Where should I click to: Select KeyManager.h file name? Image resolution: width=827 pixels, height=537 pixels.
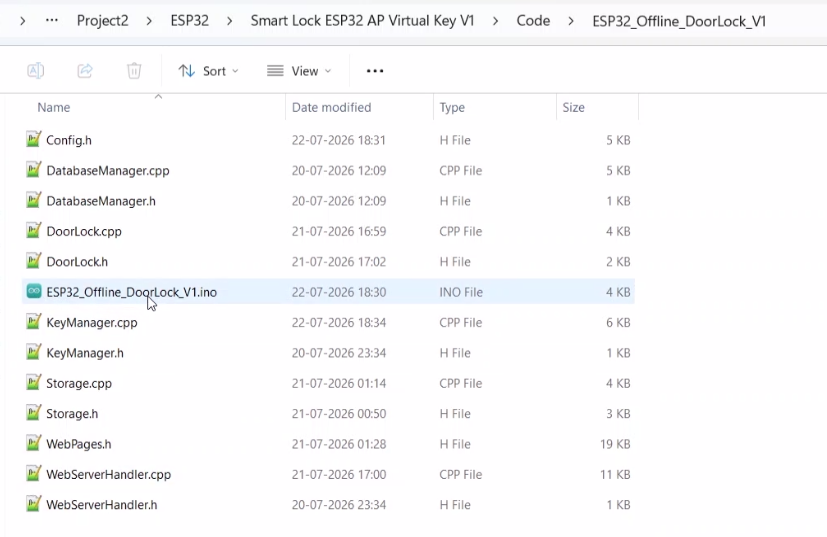pyautogui.click(x=85, y=353)
